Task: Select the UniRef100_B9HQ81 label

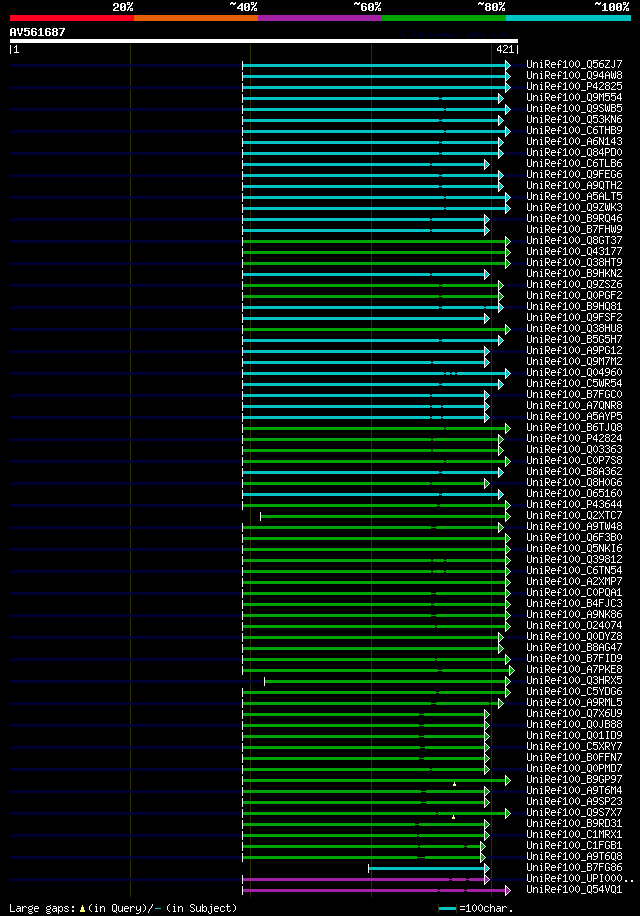Action: pos(574,307)
